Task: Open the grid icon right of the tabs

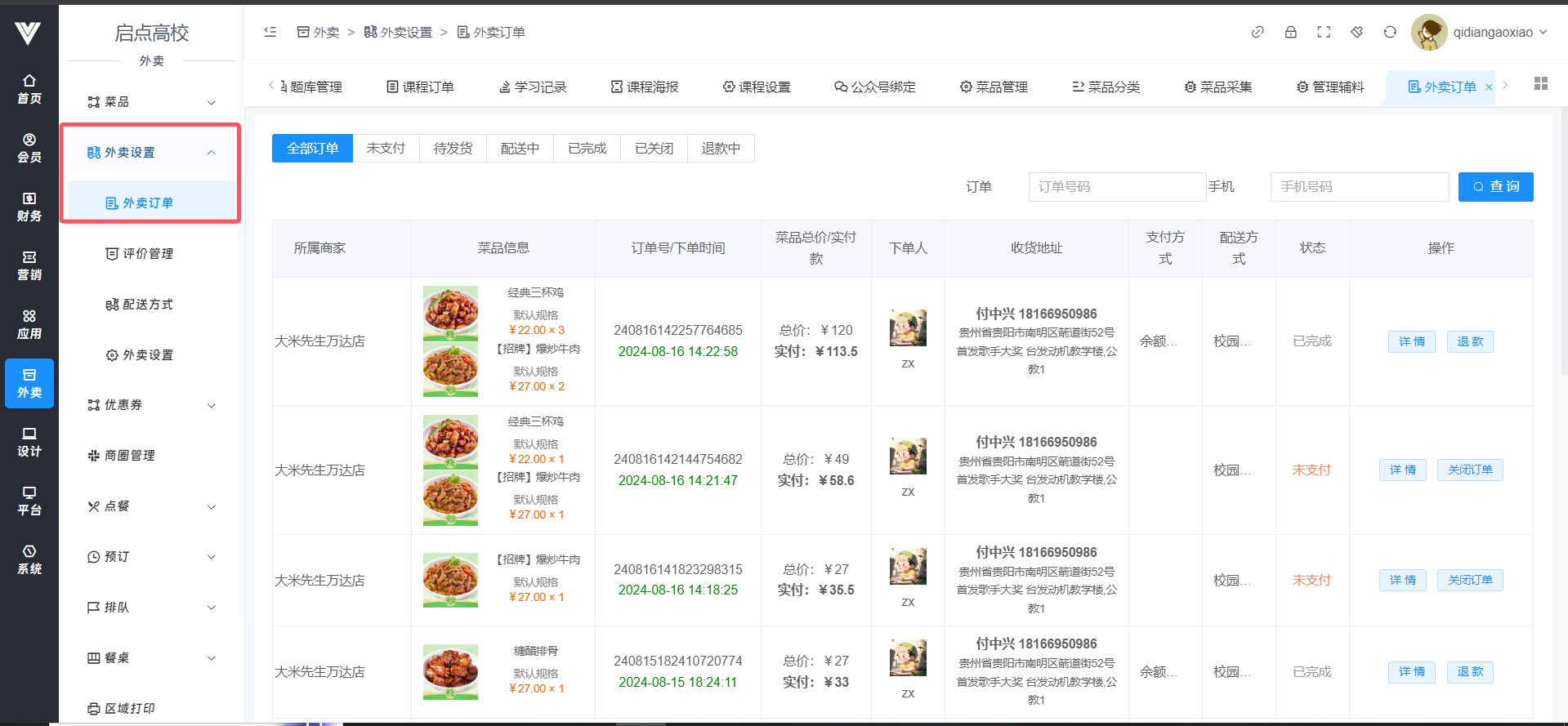Action: click(x=1541, y=84)
